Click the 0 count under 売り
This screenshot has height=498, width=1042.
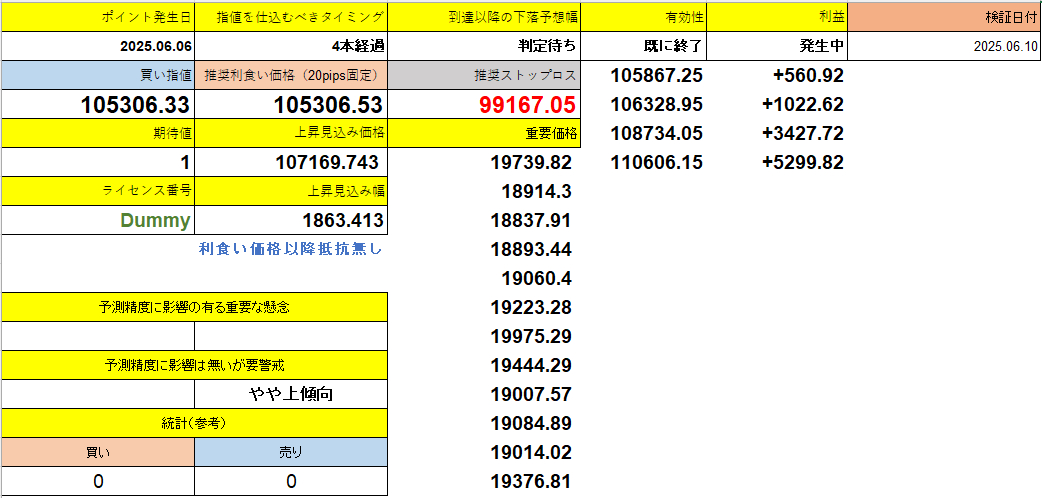click(x=291, y=481)
